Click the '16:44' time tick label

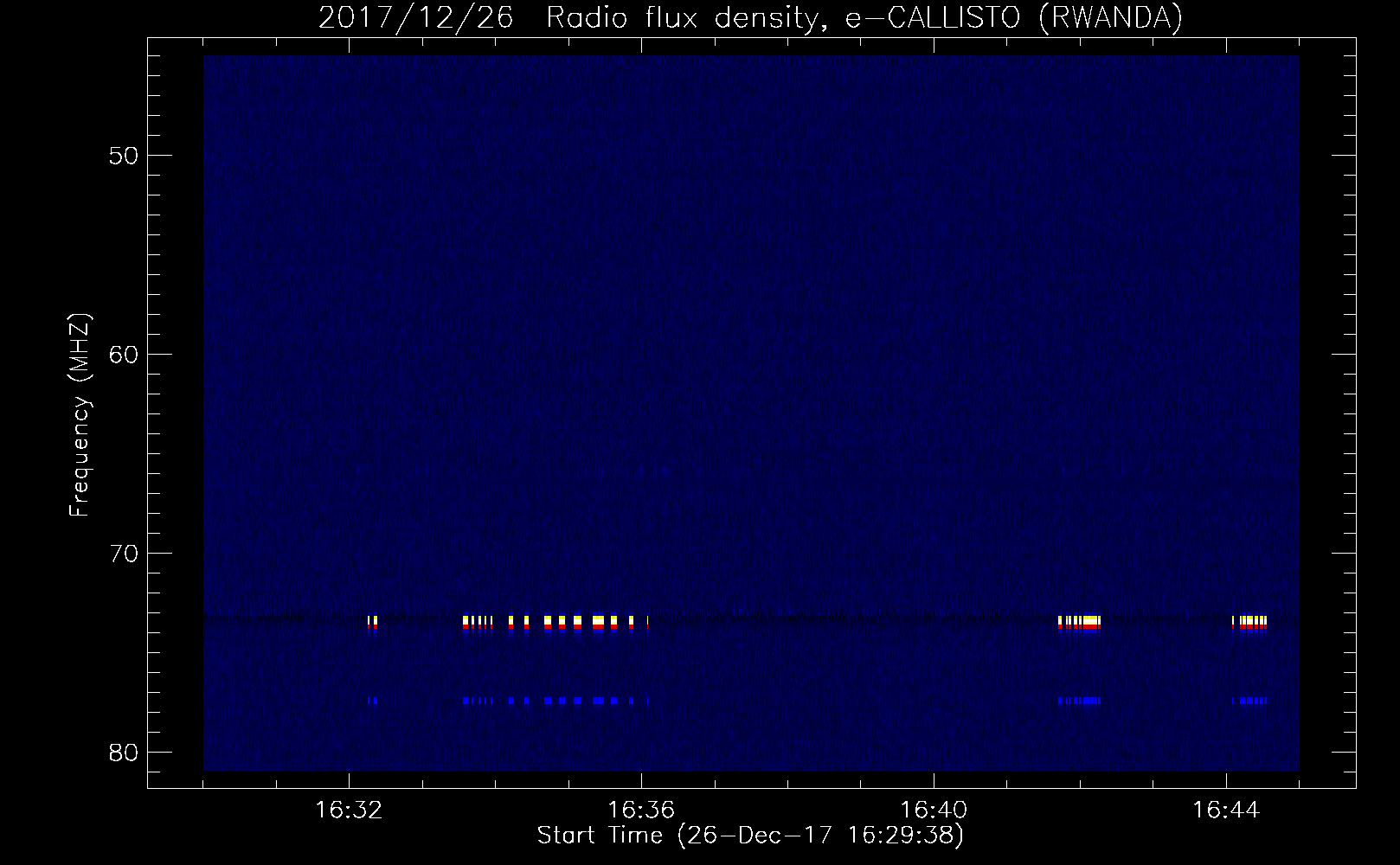1226,811
